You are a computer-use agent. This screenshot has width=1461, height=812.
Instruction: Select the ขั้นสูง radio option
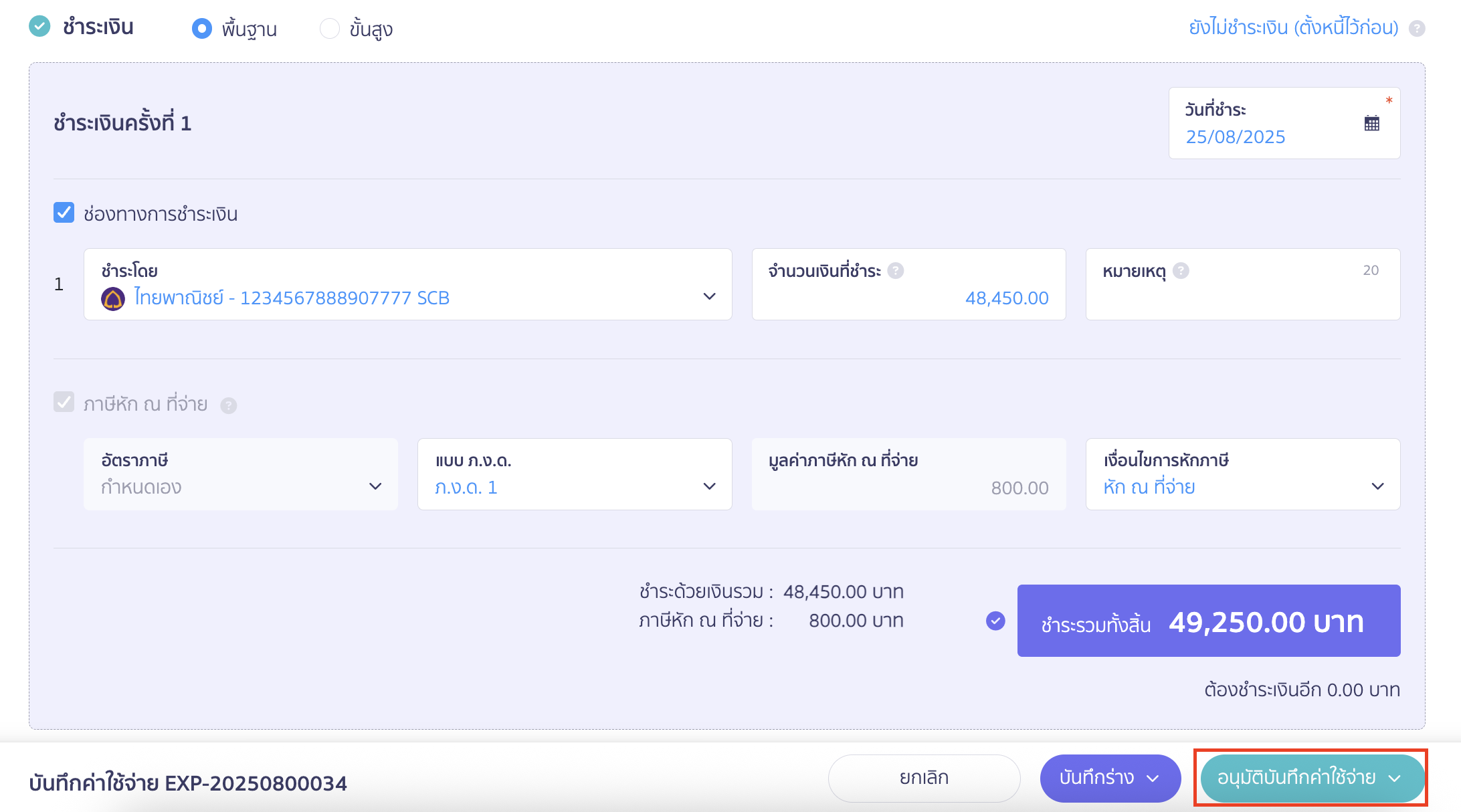330,29
